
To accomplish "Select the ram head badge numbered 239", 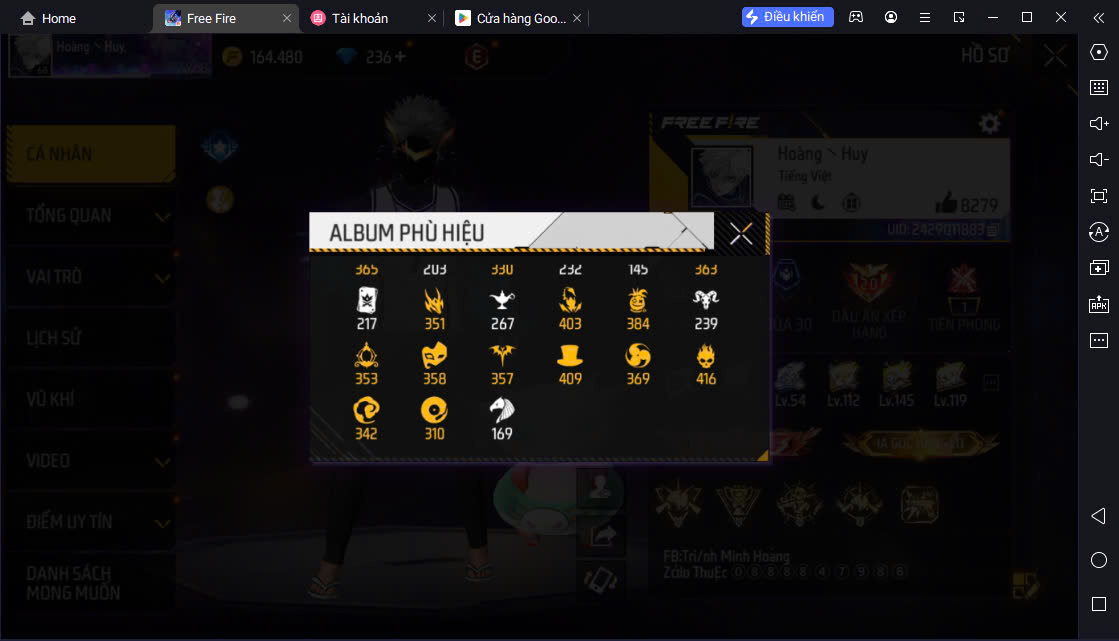I will point(706,309).
